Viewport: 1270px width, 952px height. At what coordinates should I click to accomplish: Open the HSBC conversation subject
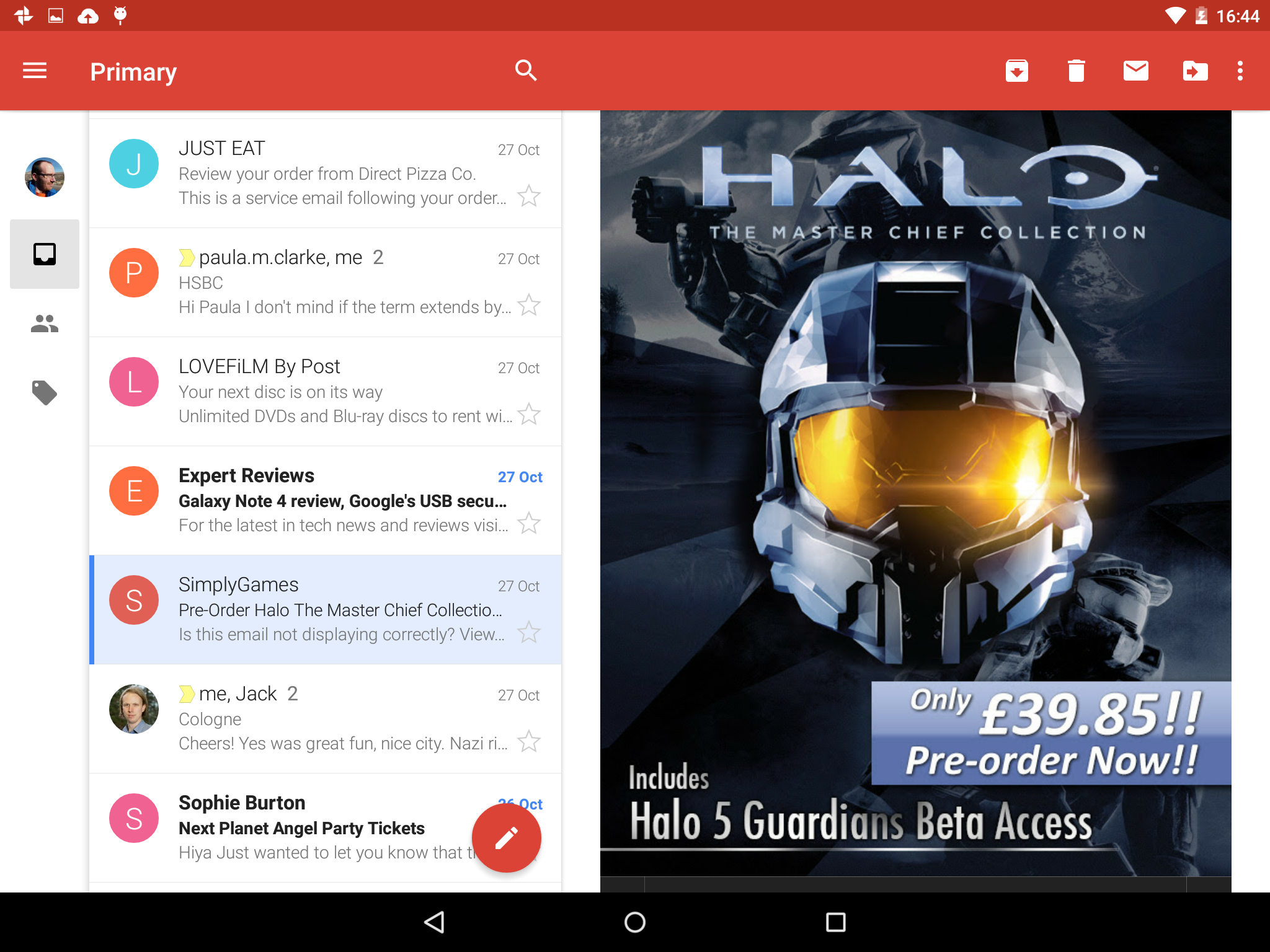[x=201, y=283]
